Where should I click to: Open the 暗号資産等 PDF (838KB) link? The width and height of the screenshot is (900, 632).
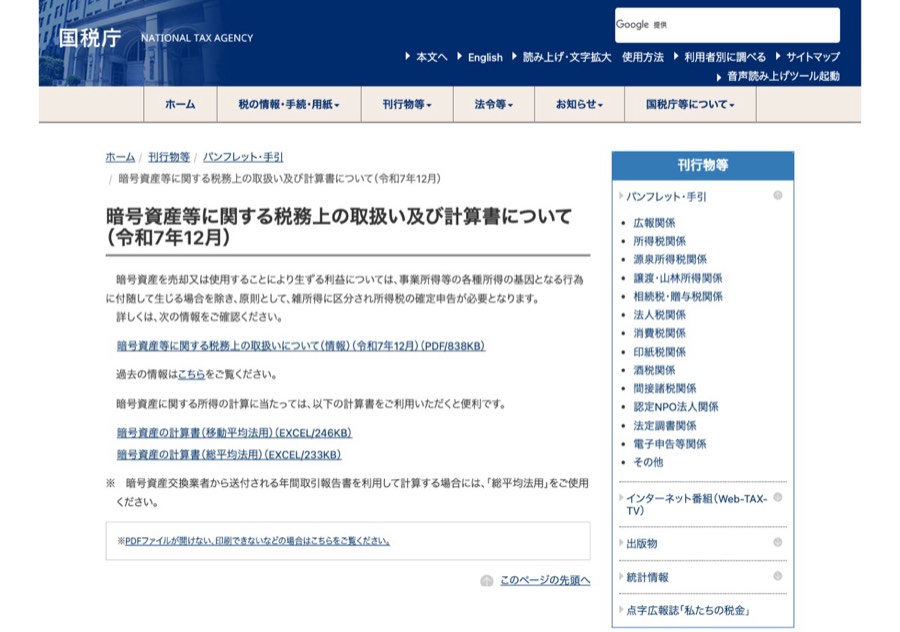[x=301, y=346]
